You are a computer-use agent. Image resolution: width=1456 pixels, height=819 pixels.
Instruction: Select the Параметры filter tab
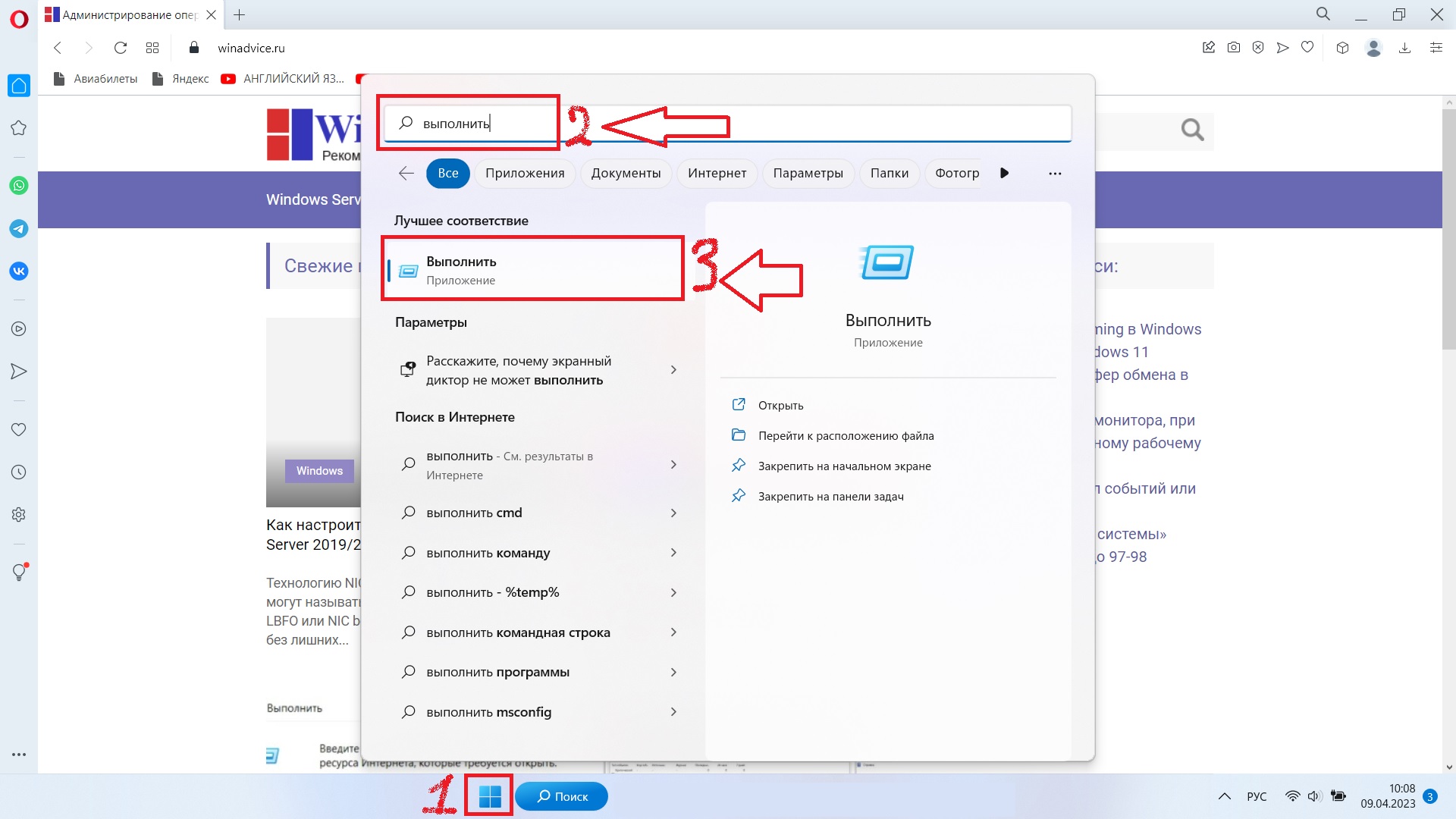(x=808, y=173)
